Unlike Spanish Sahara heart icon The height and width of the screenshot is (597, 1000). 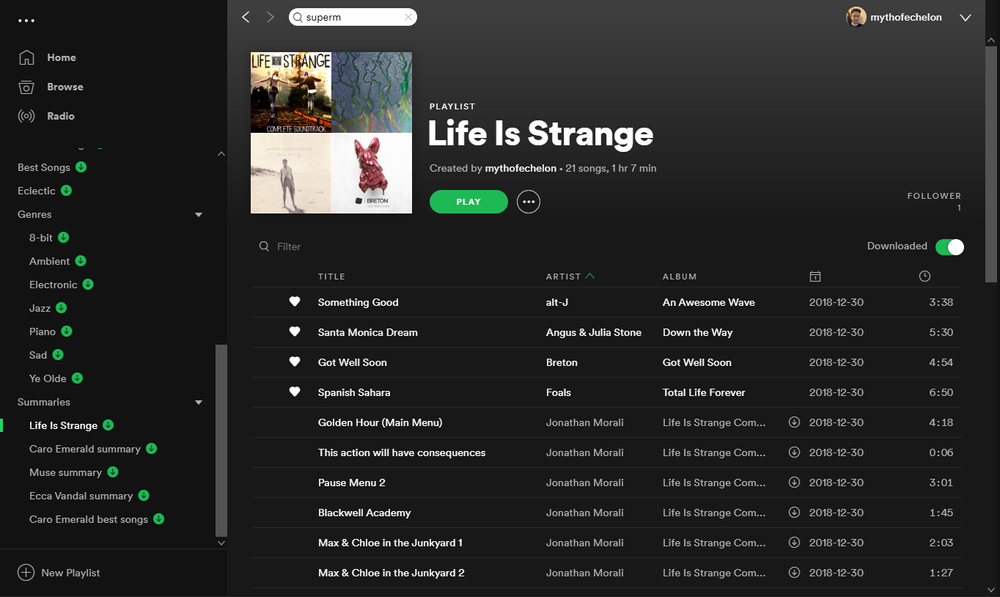pyautogui.click(x=295, y=392)
